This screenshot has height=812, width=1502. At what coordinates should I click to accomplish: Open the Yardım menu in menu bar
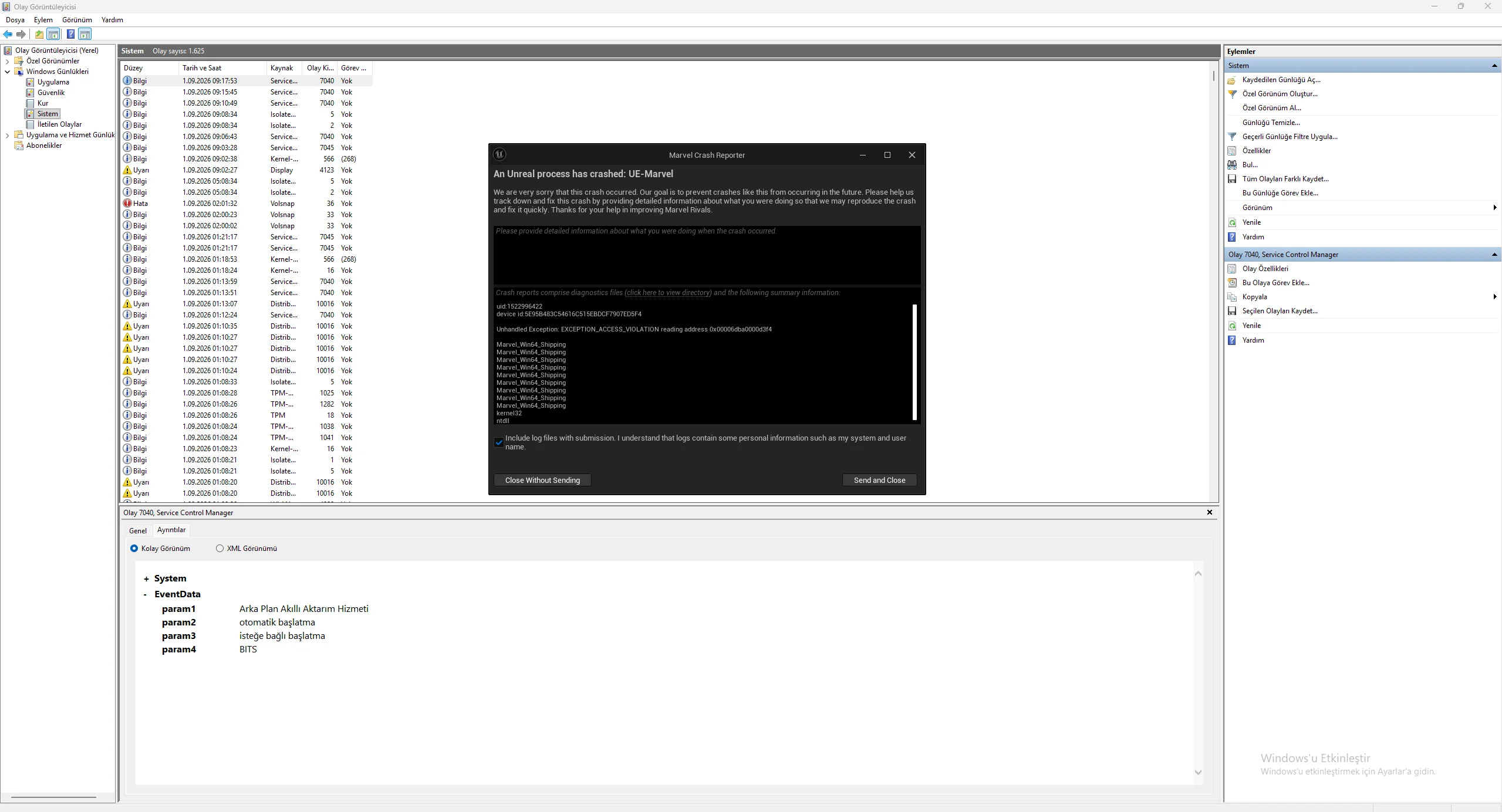point(112,20)
